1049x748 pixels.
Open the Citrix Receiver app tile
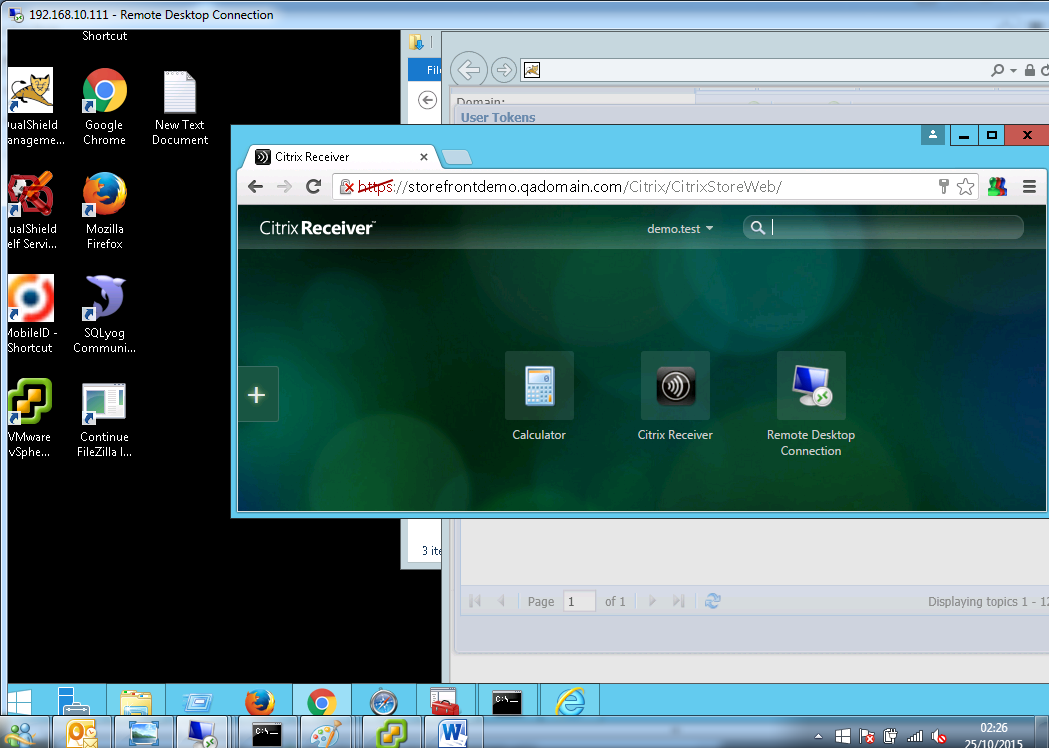pyautogui.click(x=675, y=386)
